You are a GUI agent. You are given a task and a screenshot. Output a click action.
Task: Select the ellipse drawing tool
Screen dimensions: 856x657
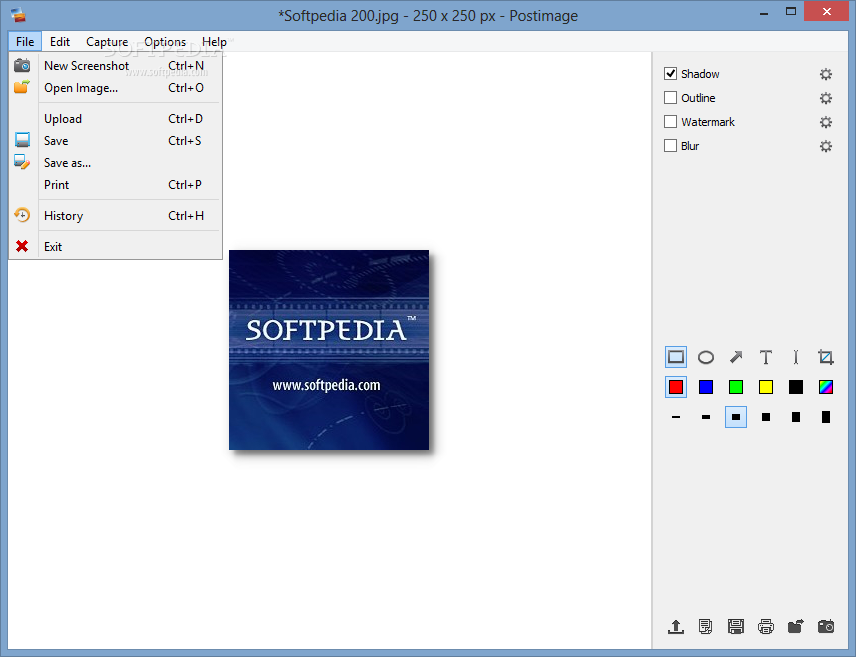[706, 357]
